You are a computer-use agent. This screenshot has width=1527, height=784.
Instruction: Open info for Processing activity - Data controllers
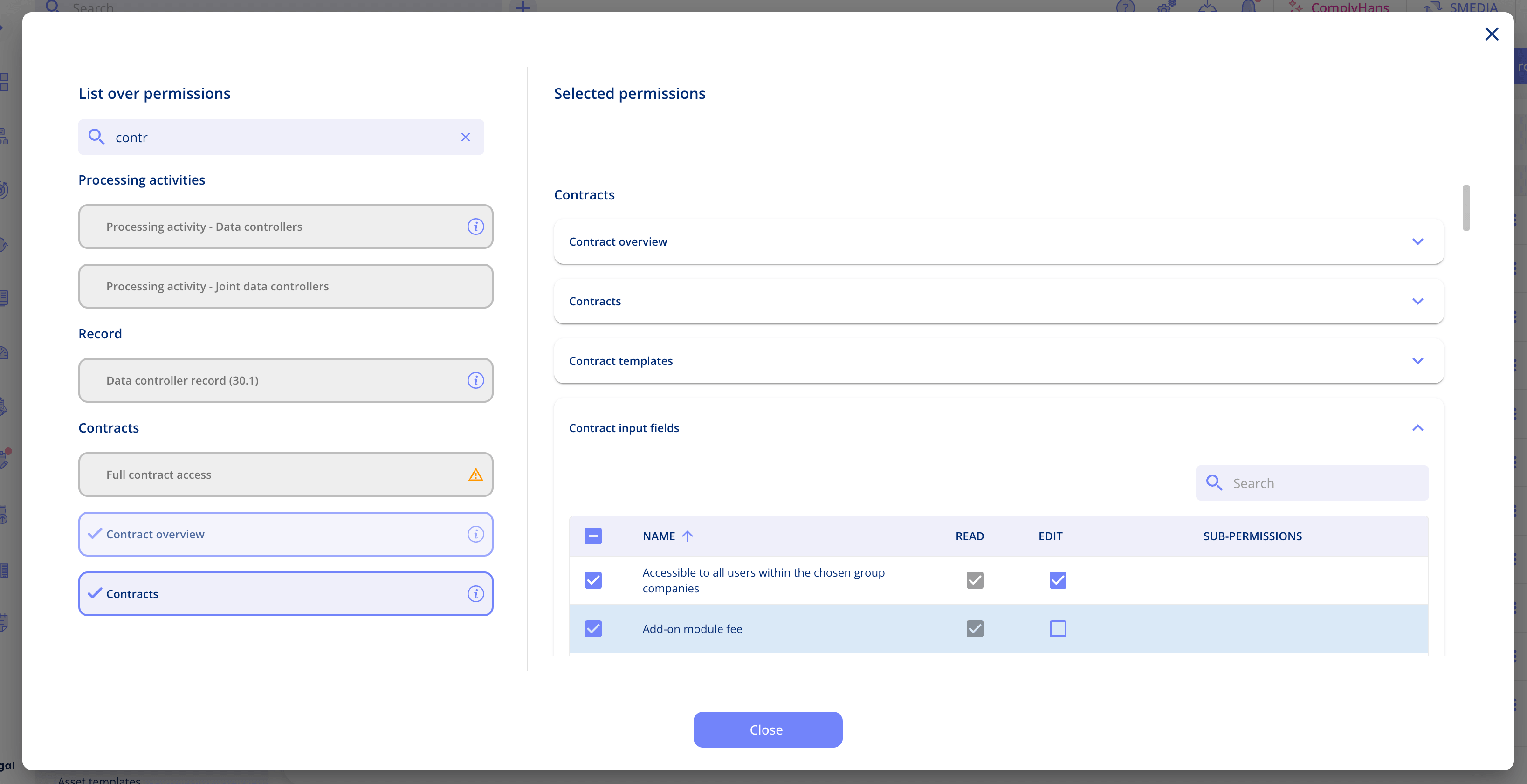(x=475, y=227)
